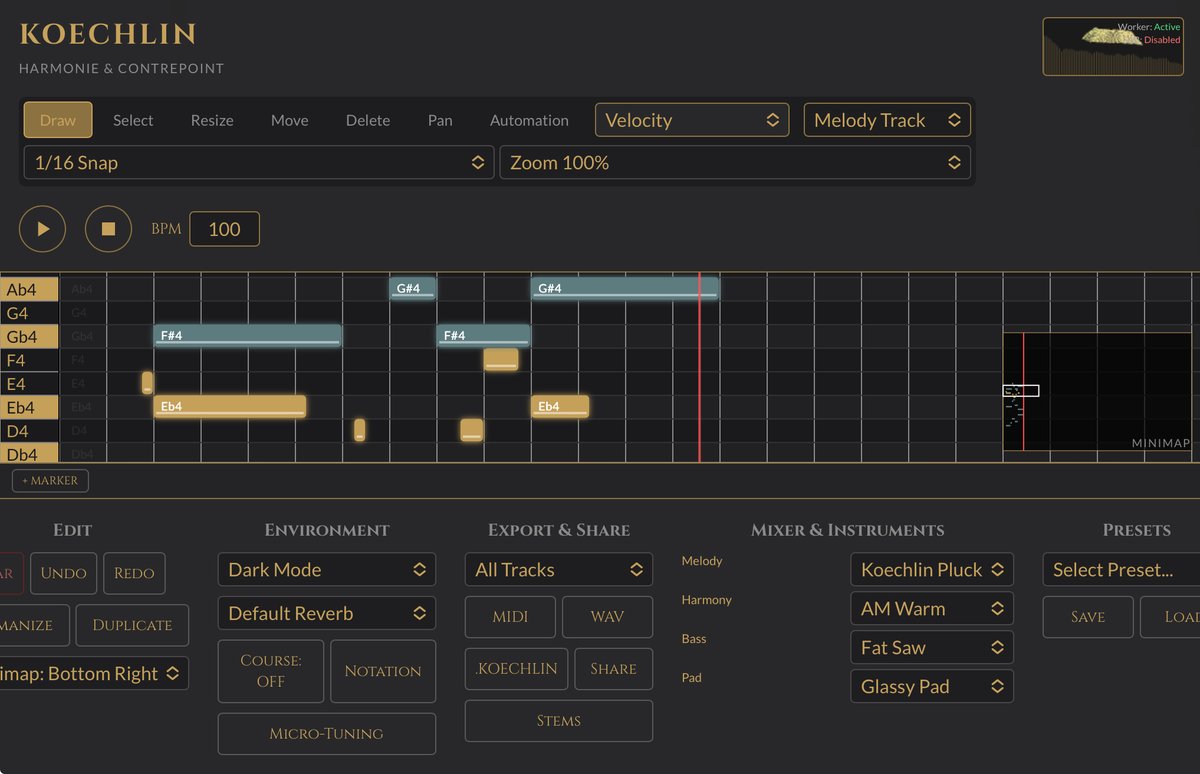The height and width of the screenshot is (774, 1200).
Task: Select the long G#4 note ending at playhead
Action: click(625, 288)
